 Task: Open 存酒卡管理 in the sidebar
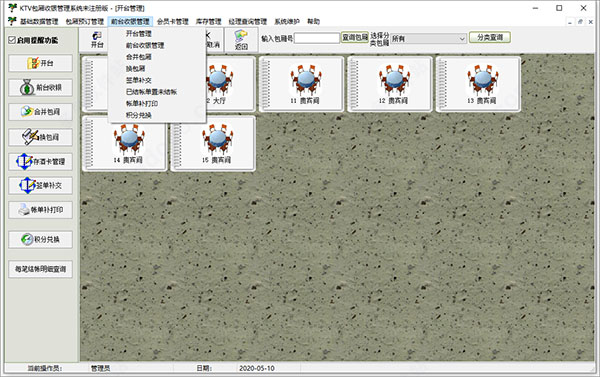[40, 162]
